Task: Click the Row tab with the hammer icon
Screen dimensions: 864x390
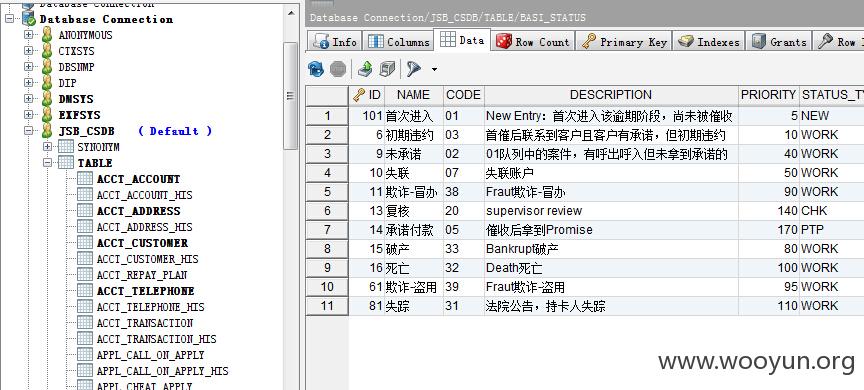Action: 839,41
